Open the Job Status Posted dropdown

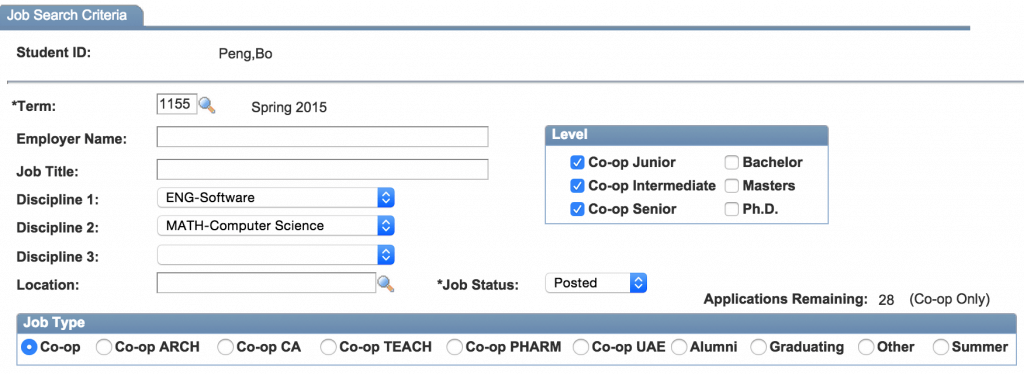(596, 283)
